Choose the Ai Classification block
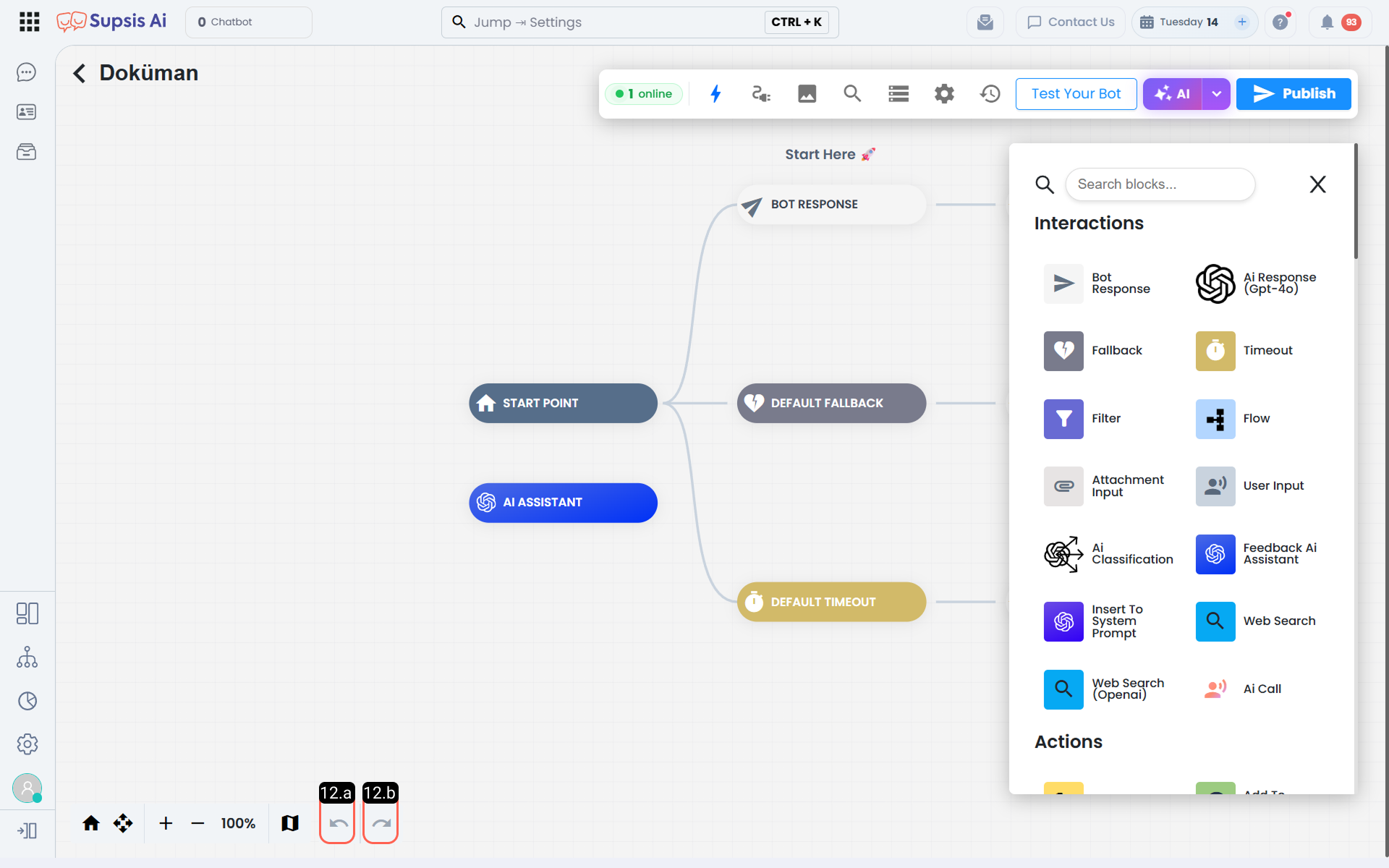The width and height of the screenshot is (1389, 868). click(1109, 554)
